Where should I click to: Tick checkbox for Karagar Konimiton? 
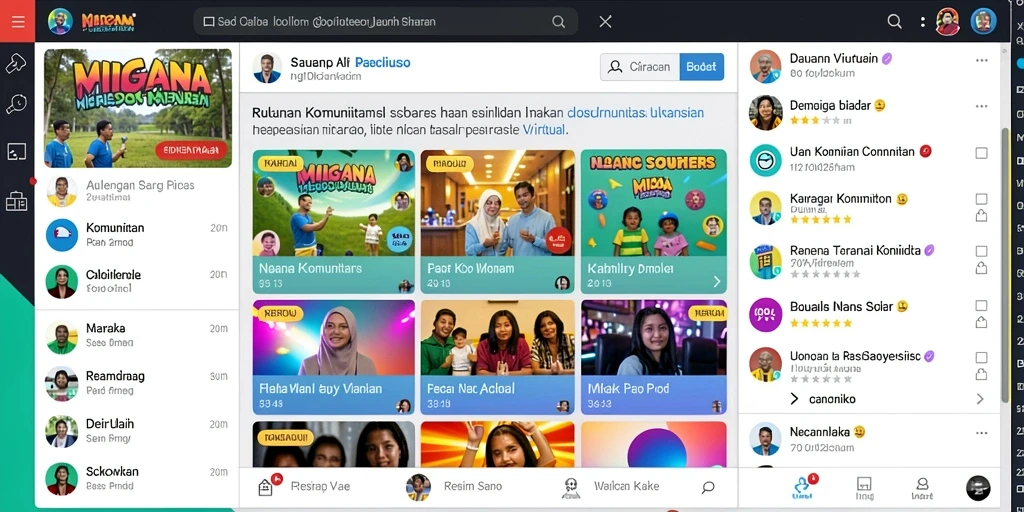coord(981,199)
